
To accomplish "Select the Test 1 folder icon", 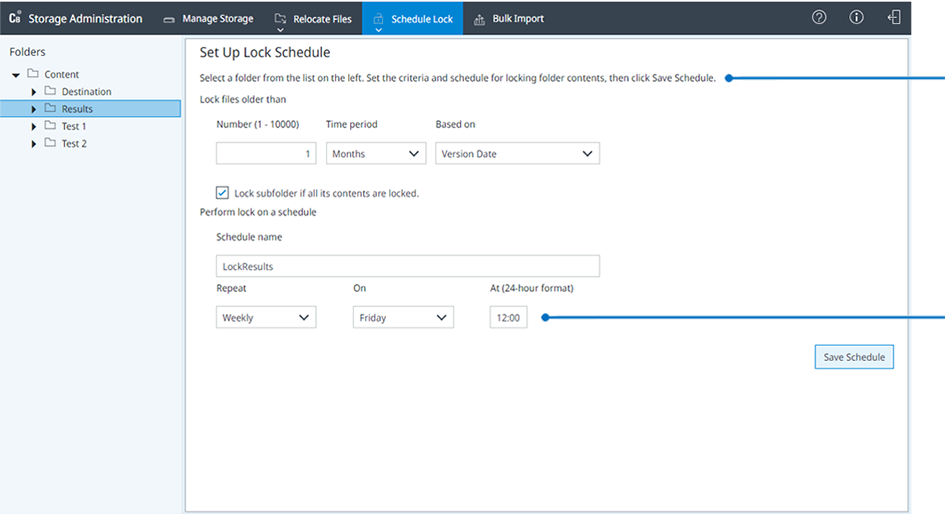I will coord(50,126).
